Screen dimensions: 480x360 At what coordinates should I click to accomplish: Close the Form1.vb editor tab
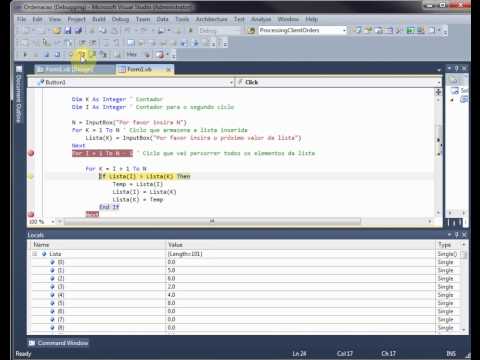[168, 69]
